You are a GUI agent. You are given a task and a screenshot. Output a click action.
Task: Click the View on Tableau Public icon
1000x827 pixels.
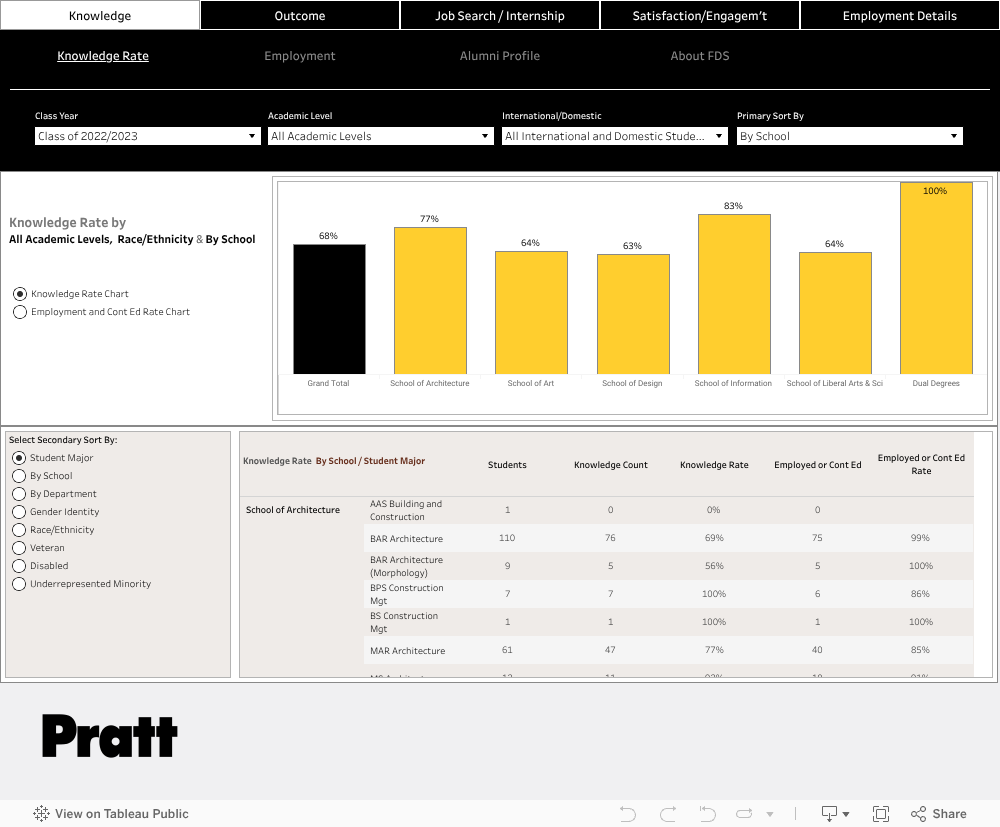[42, 814]
